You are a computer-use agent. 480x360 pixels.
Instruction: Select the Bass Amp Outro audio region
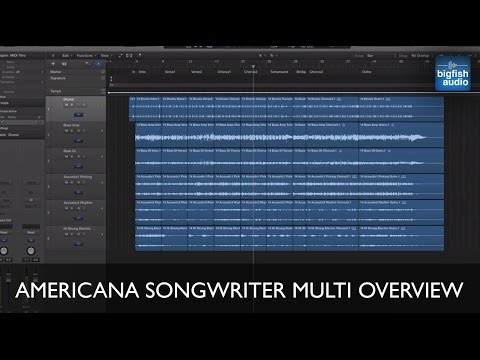(401, 135)
